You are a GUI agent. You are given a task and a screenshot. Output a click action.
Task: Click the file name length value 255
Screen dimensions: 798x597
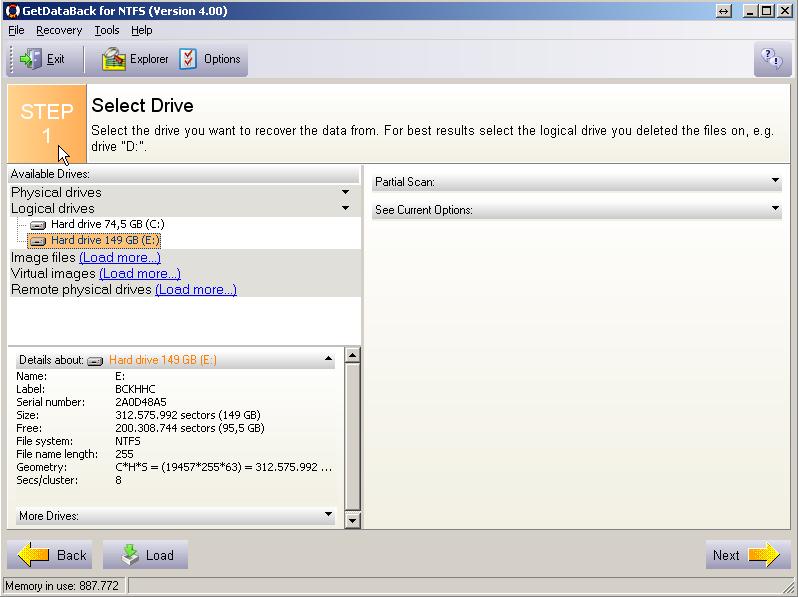[124, 454]
